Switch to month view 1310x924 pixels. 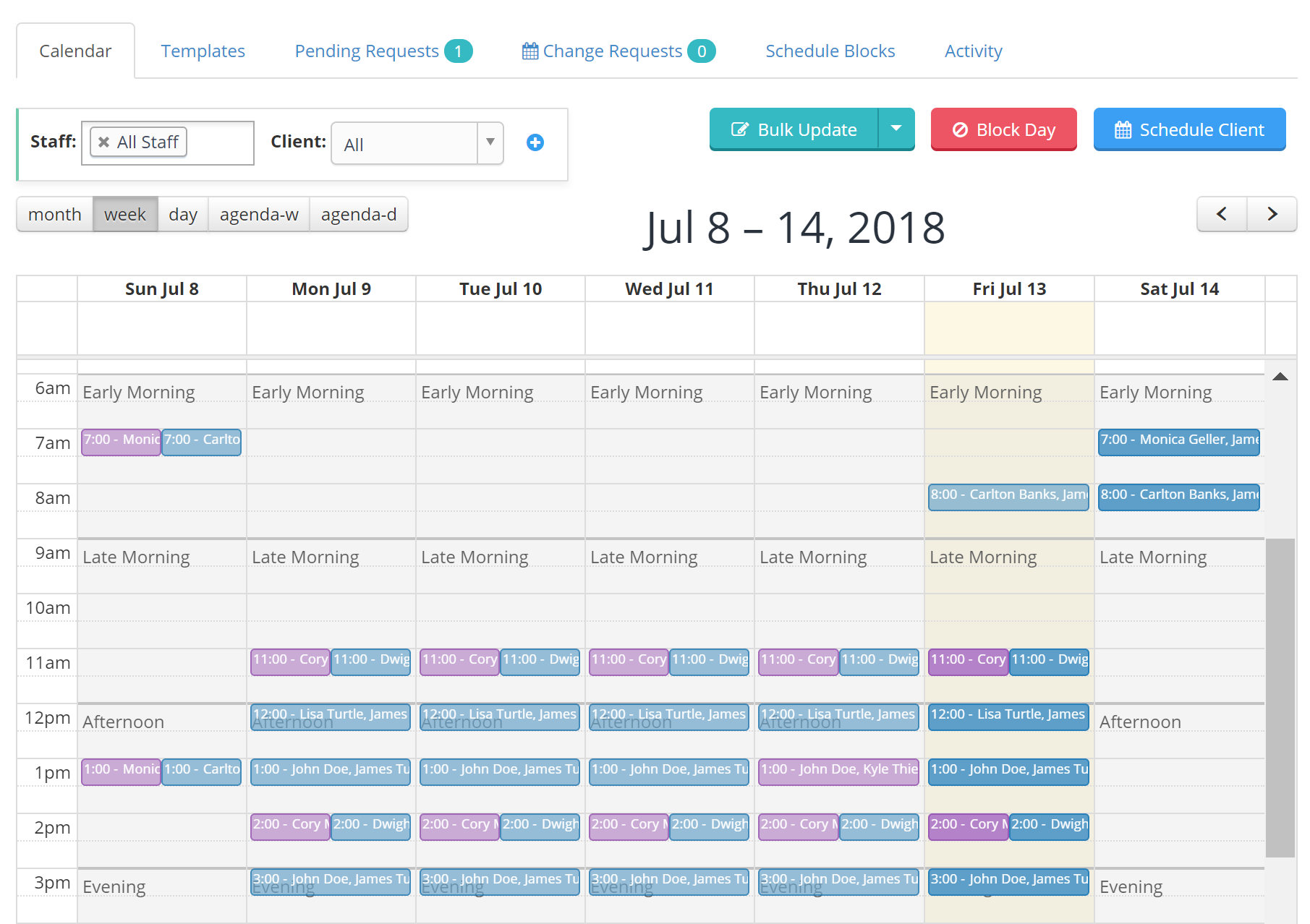point(55,214)
